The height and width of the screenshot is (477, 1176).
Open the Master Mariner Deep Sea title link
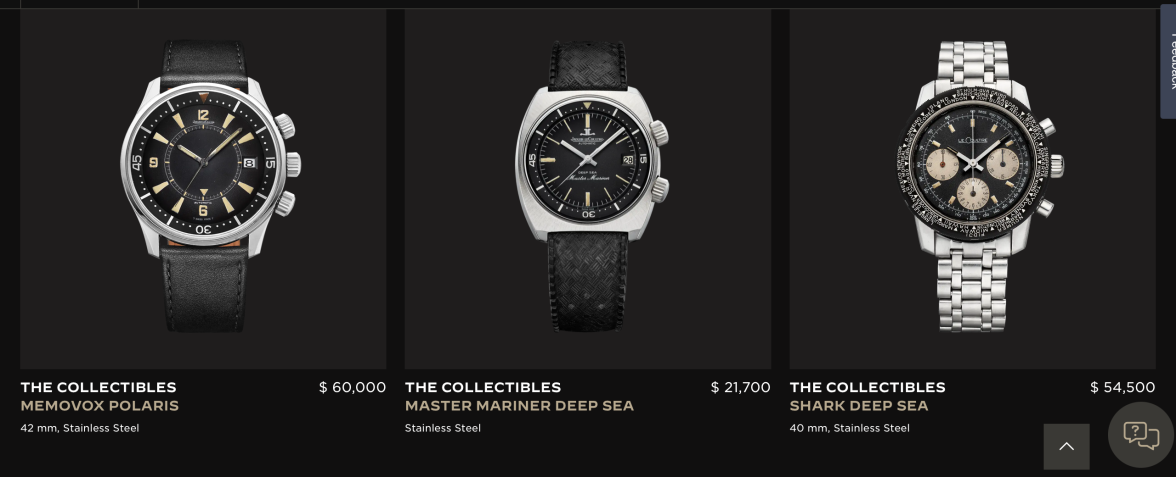tap(519, 406)
